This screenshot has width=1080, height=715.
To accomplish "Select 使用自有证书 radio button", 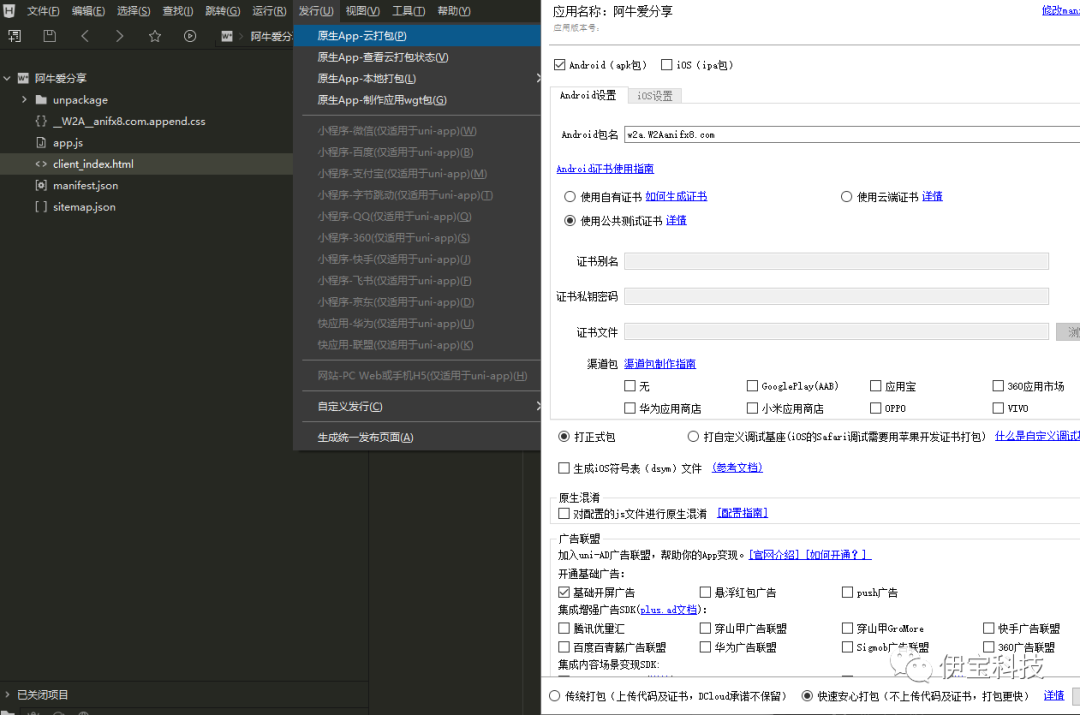I will tap(570, 197).
